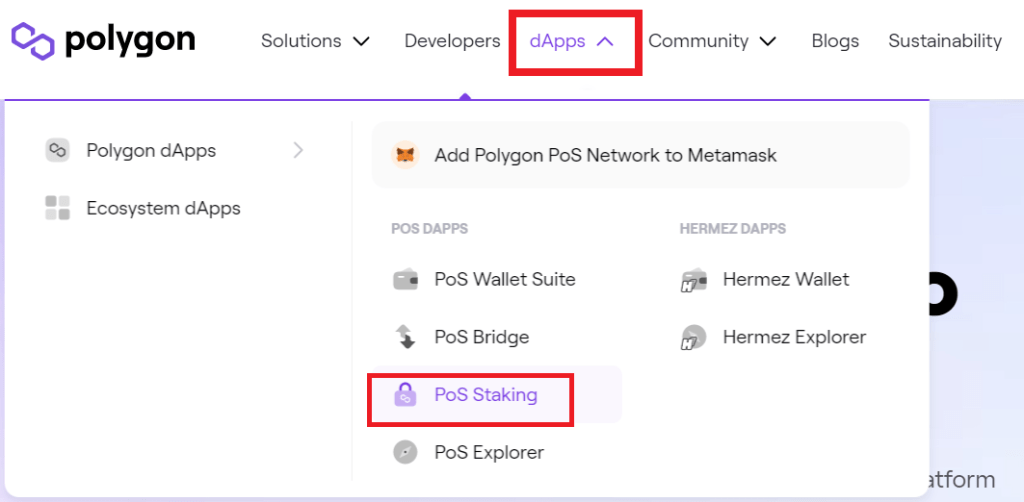
Task: Select Add Polygon PoS Network to Metamask
Action: [640, 155]
